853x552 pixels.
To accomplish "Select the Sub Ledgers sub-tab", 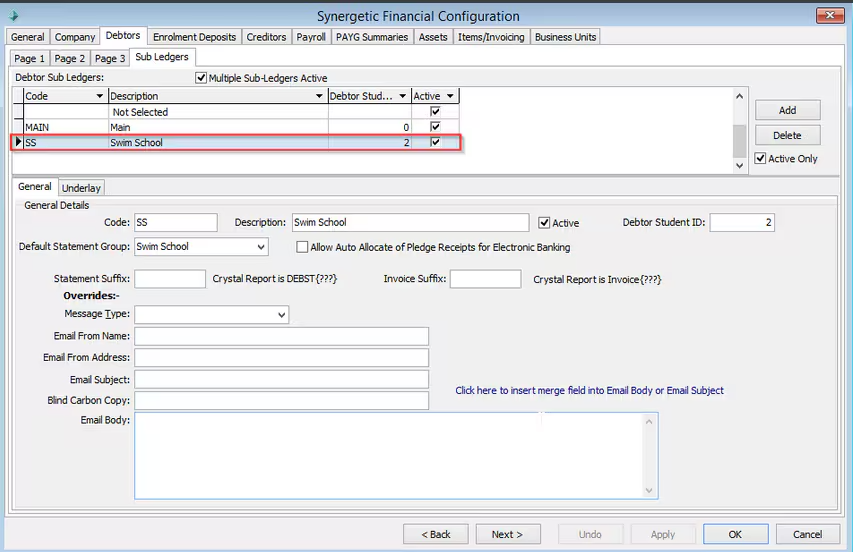I will pos(162,57).
